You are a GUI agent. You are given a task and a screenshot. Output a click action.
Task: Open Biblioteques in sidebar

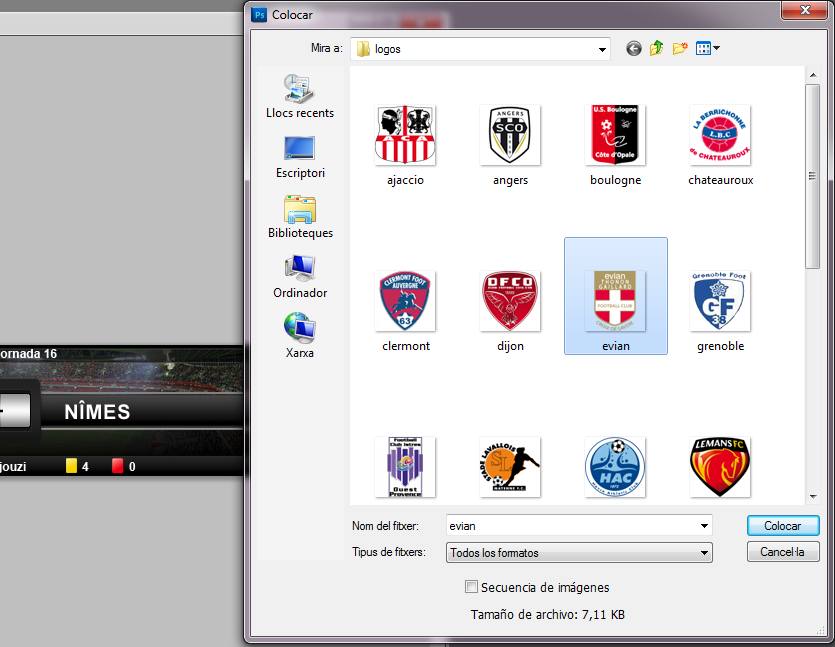click(x=300, y=217)
